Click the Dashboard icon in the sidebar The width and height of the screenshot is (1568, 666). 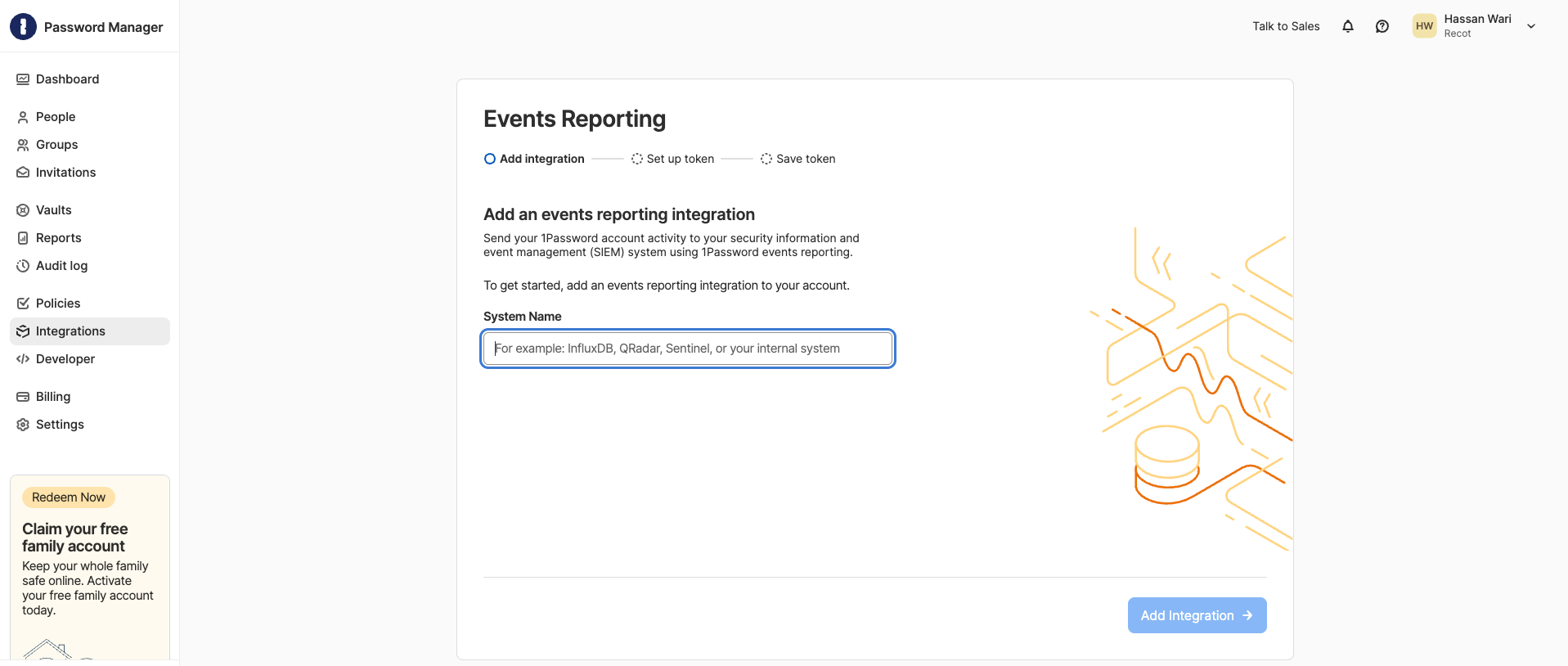point(23,79)
